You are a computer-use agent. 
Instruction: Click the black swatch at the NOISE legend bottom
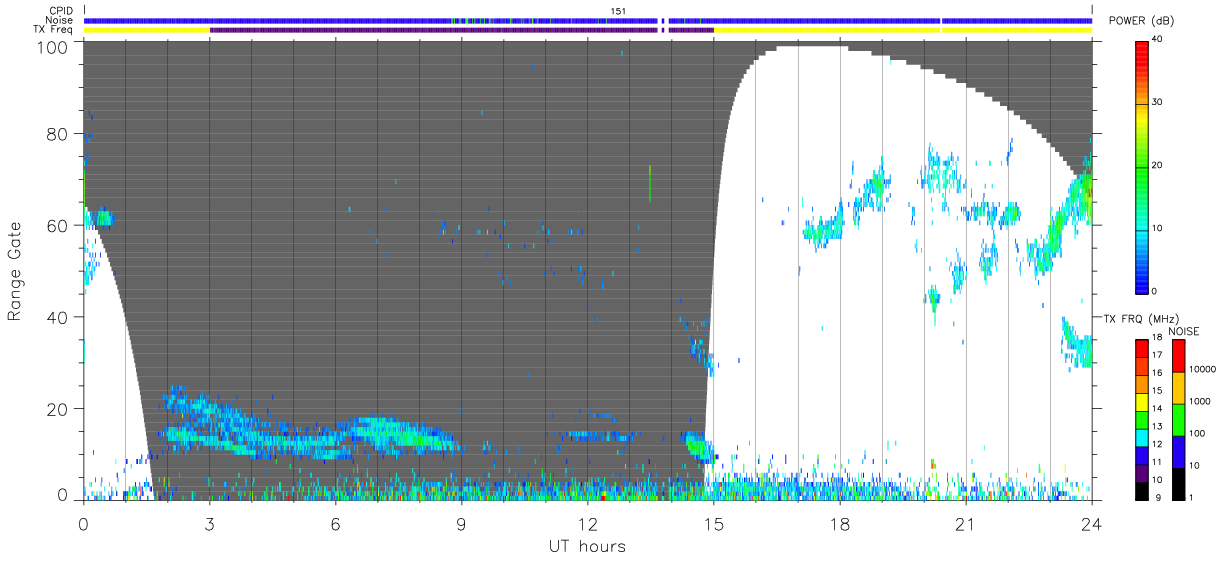click(x=1178, y=482)
